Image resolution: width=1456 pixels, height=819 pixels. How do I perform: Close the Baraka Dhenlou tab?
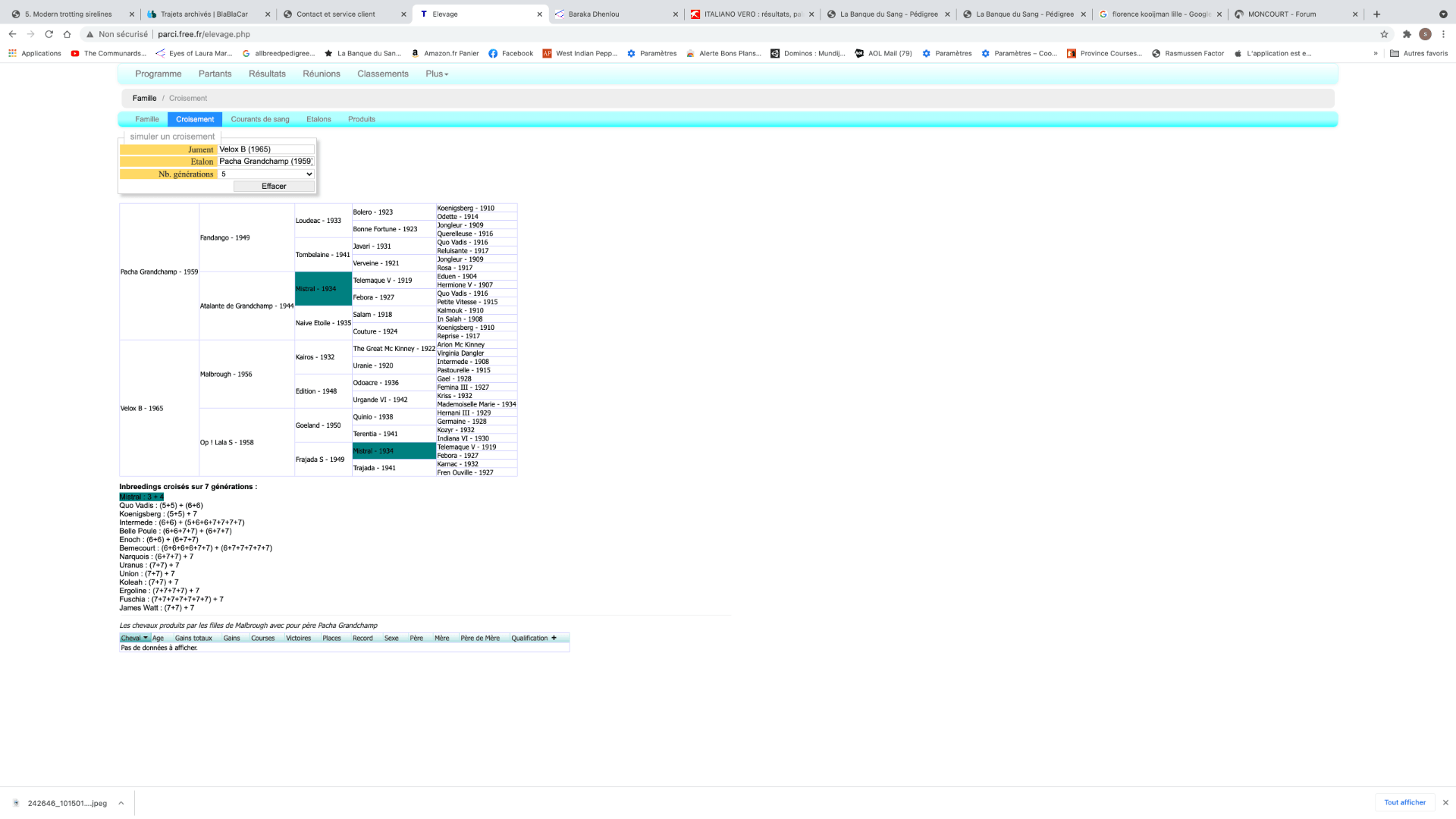(x=675, y=14)
